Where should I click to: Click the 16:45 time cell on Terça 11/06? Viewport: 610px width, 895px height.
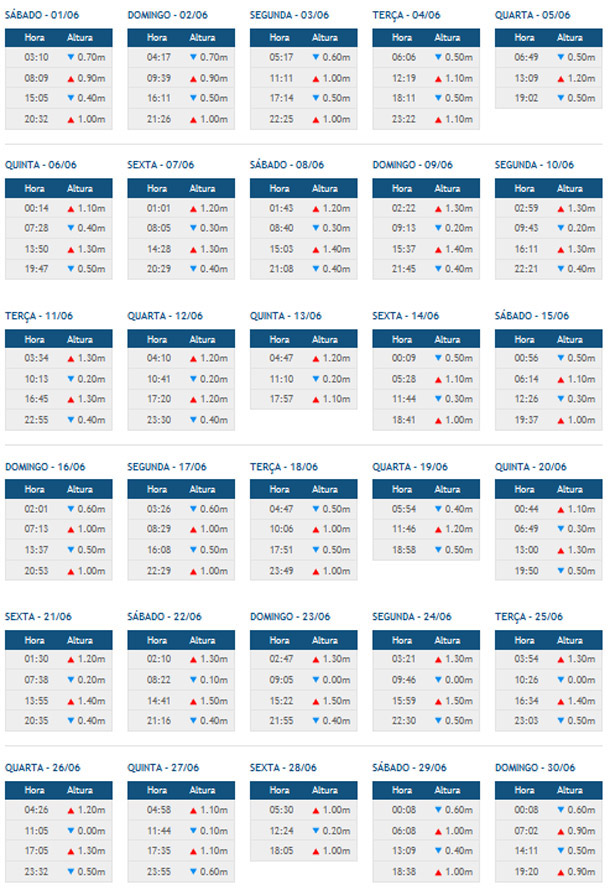click(x=34, y=400)
